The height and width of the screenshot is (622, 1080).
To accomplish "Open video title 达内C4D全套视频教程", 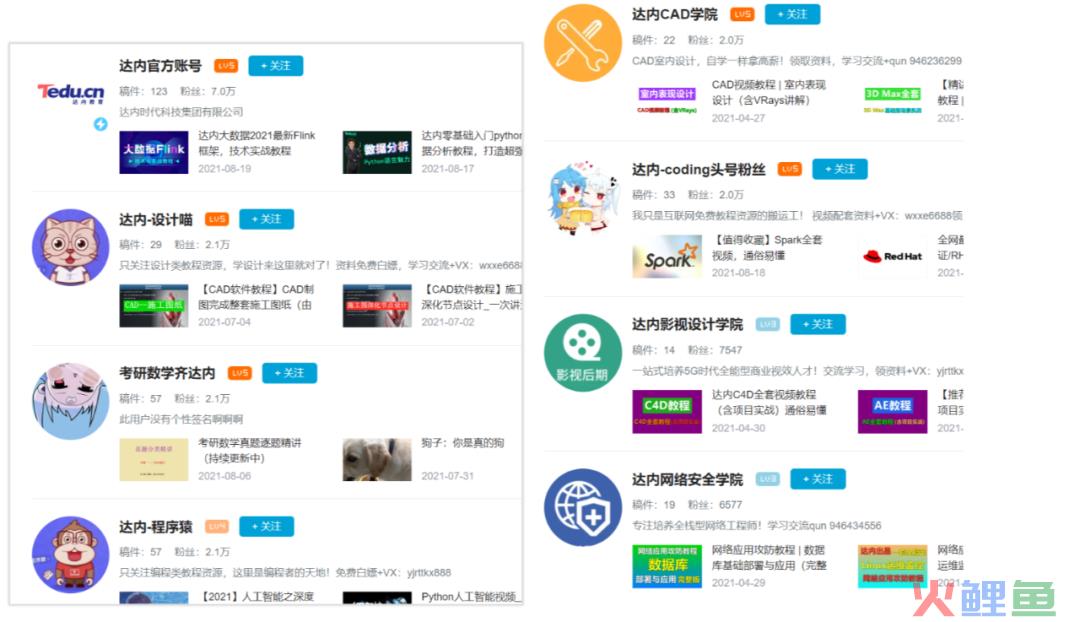I will pos(769,402).
